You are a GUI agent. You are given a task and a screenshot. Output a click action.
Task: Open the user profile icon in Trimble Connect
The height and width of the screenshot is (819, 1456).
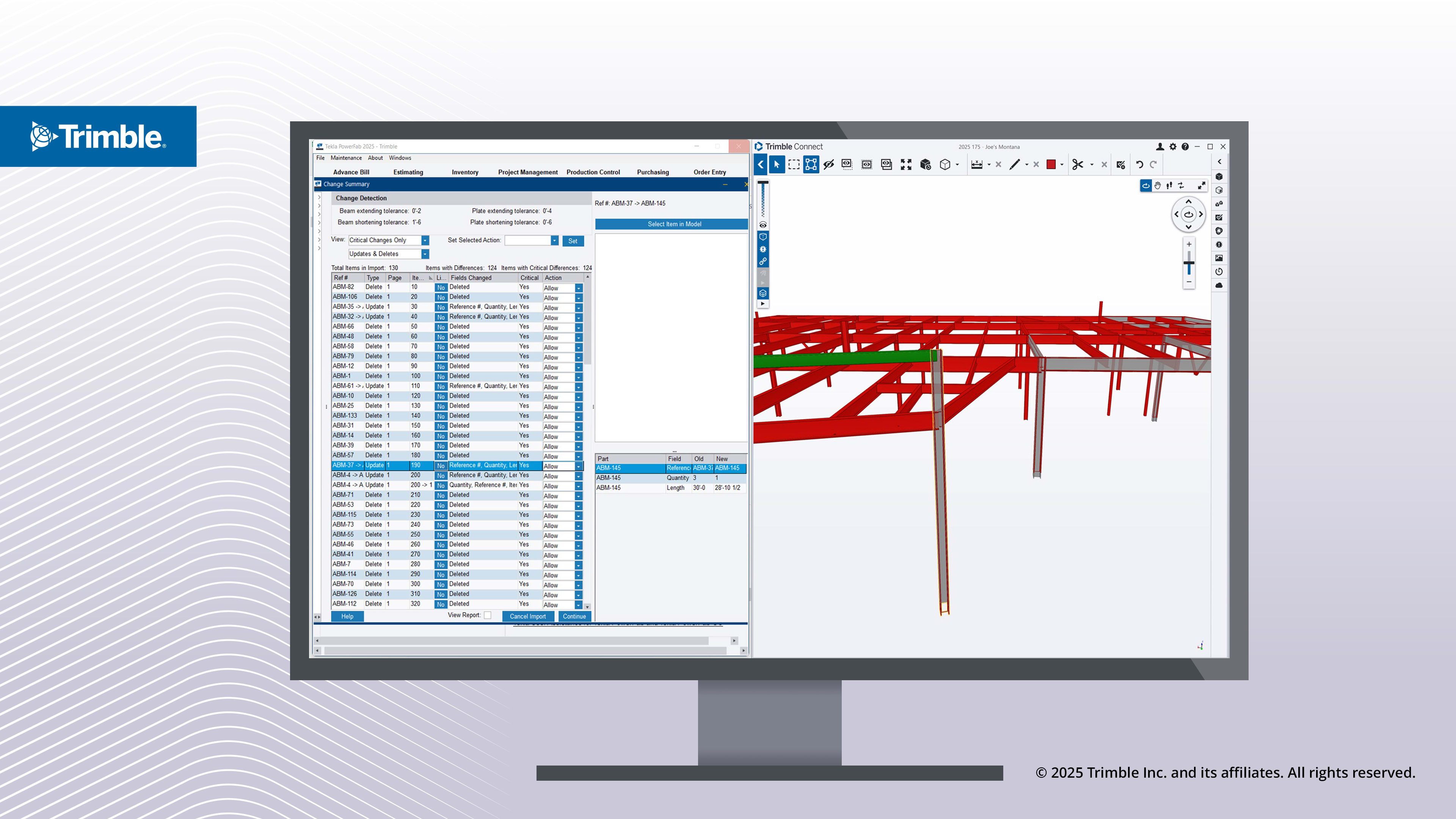(1160, 146)
